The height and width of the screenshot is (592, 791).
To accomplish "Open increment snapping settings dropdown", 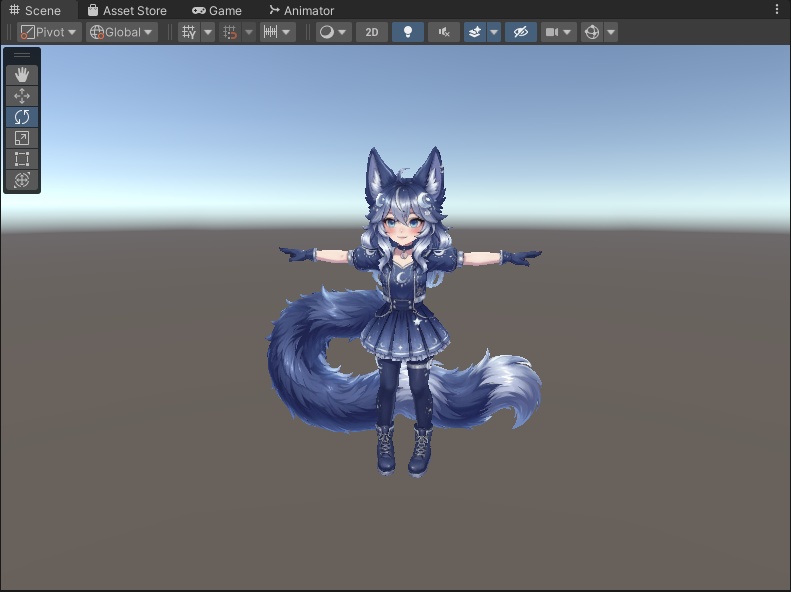I will tap(277, 32).
